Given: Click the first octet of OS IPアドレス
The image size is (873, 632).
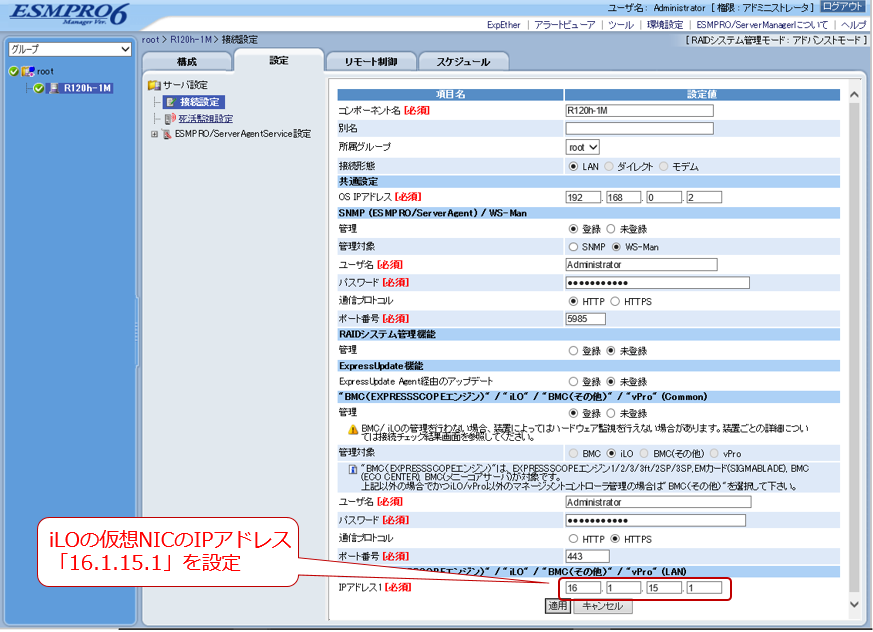Looking at the screenshot, I should tap(583, 197).
